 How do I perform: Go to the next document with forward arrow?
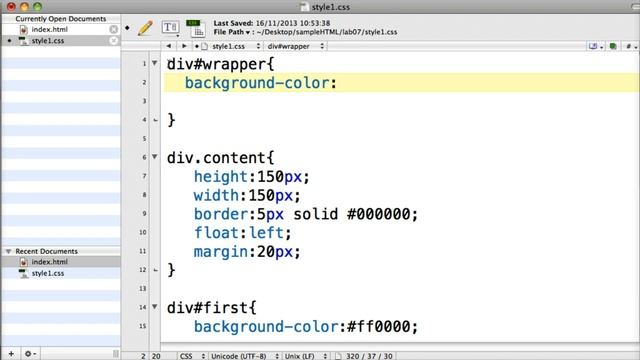pyautogui.click(x=184, y=46)
